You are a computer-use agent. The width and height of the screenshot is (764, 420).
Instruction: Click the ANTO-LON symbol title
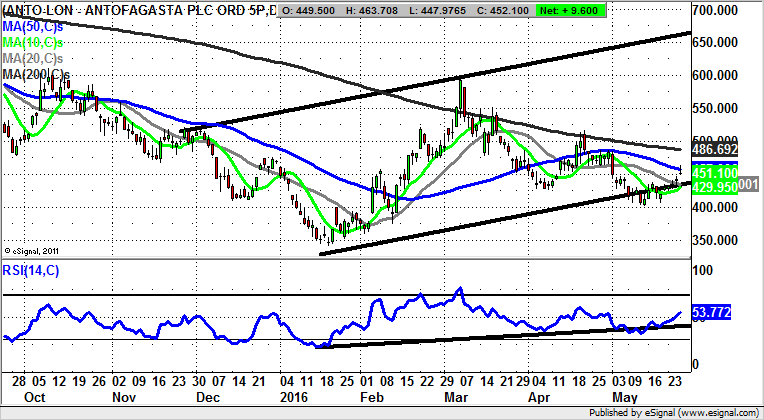click(38, 10)
